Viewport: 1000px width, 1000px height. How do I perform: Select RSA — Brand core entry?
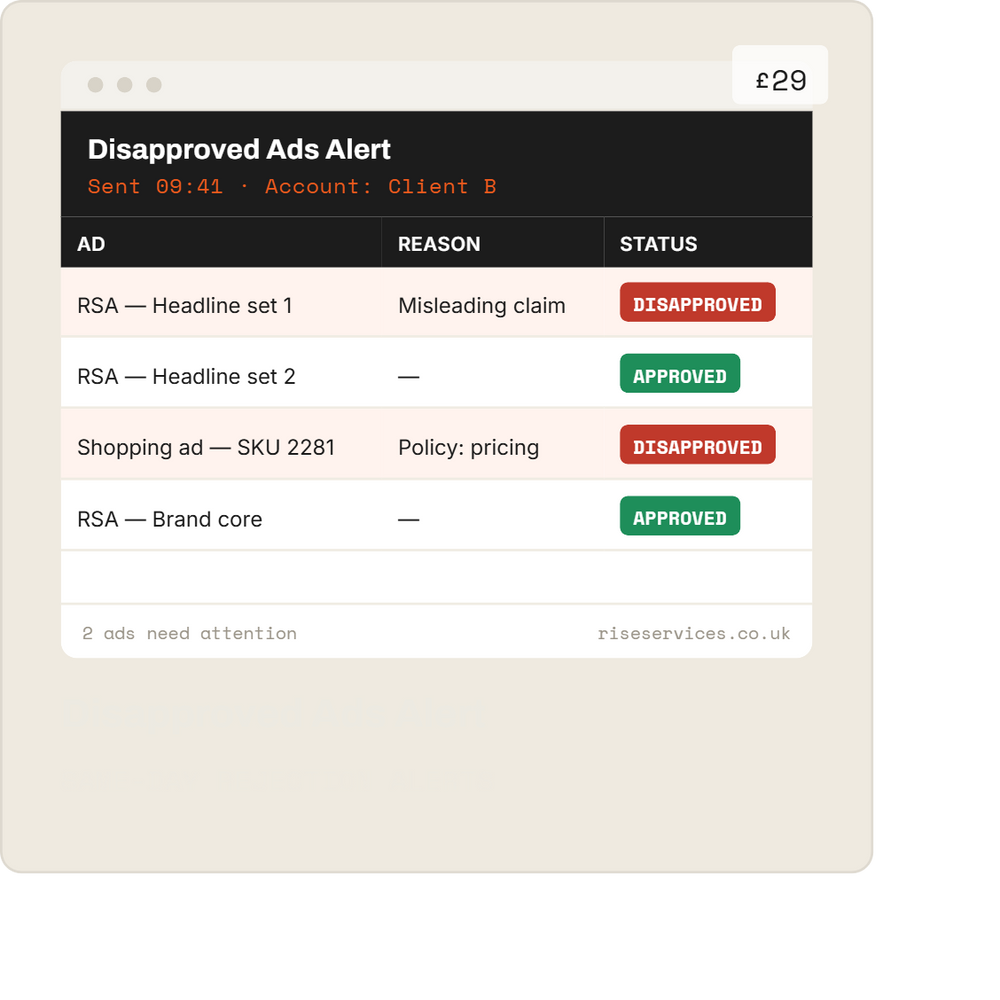click(x=170, y=519)
